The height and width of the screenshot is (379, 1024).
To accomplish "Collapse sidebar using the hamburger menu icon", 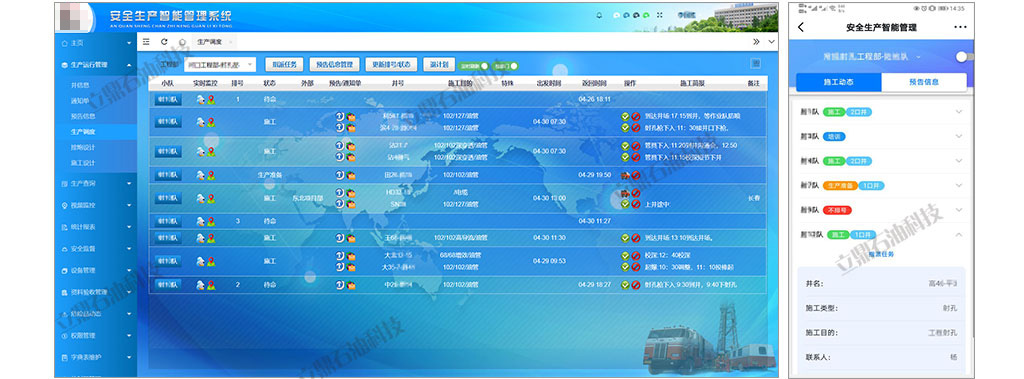I will [x=146, y=41].
